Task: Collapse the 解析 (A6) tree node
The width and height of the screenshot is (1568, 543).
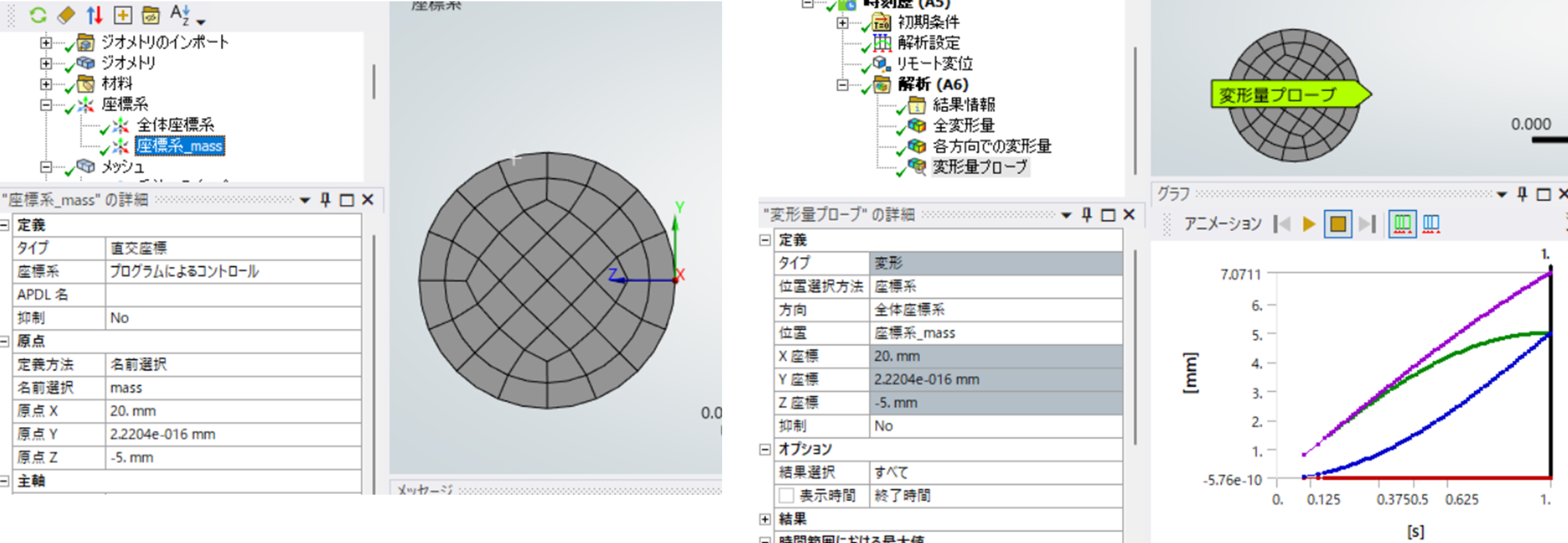Action: (842, 85)
